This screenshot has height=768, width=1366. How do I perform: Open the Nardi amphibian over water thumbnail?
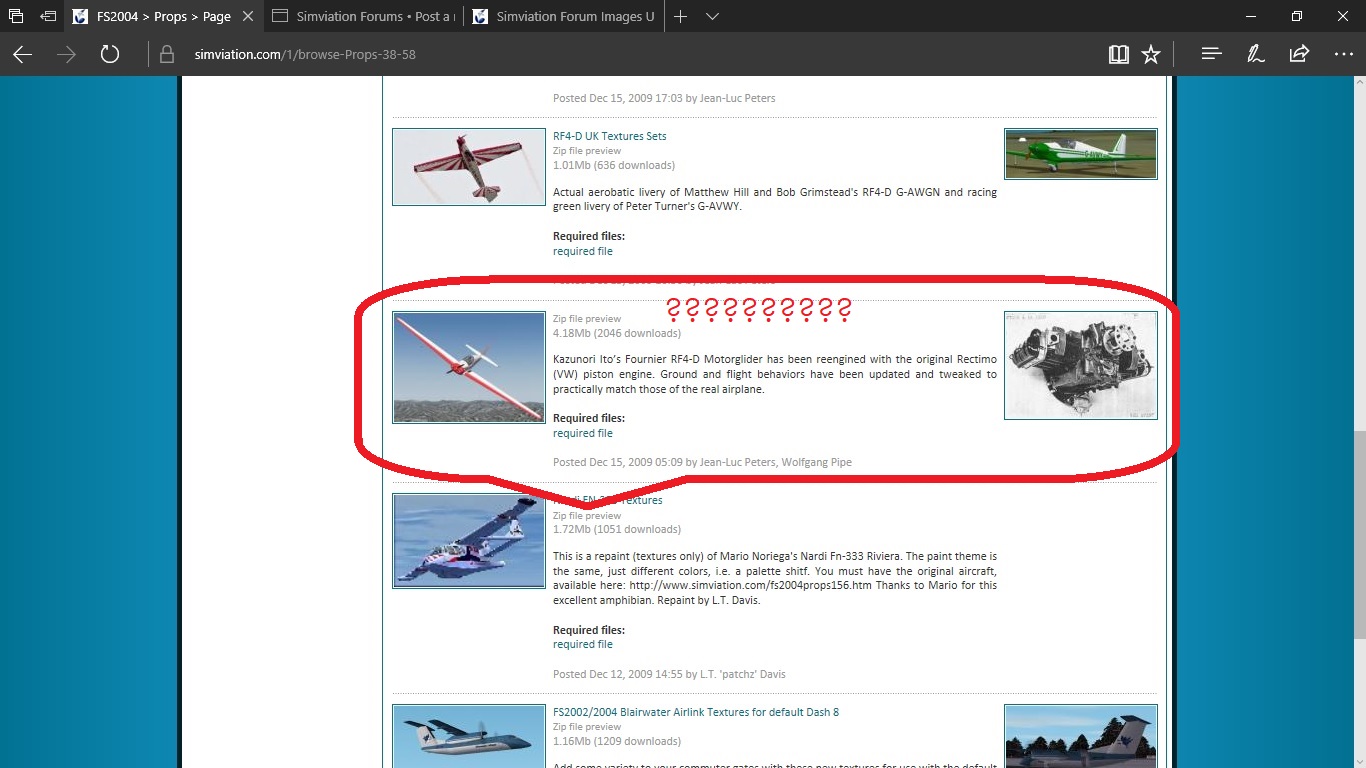click(x=469, y=541)
